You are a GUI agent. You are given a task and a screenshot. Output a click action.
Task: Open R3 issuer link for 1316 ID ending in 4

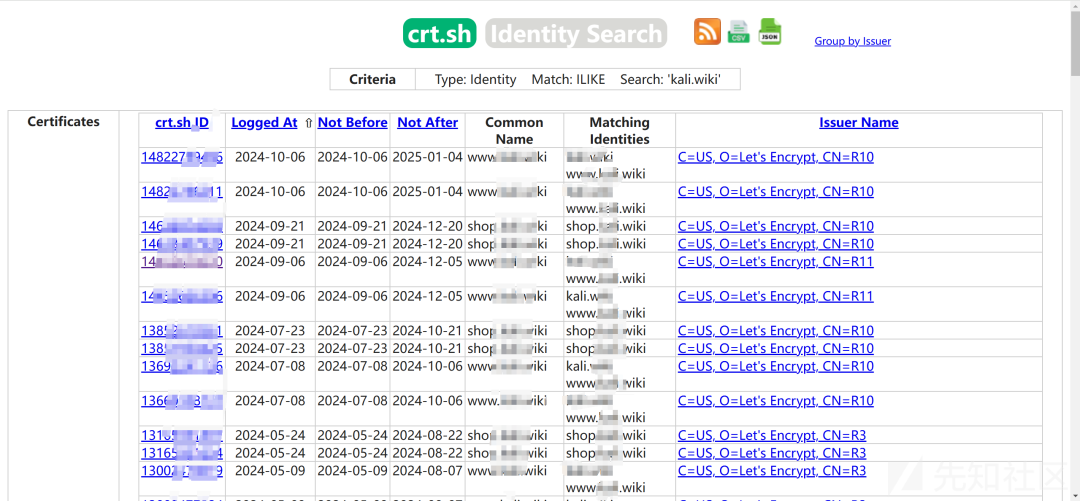(772, 453)
